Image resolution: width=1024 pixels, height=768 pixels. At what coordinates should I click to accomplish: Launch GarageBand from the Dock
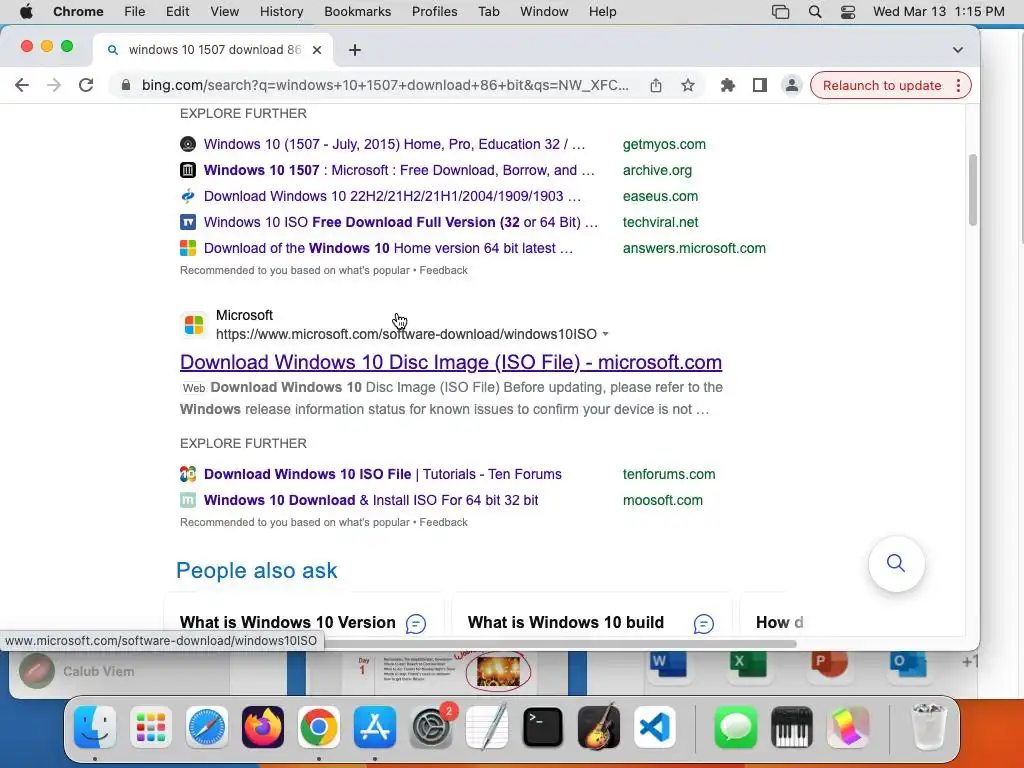pyautogui.click(x=599, y=727)
